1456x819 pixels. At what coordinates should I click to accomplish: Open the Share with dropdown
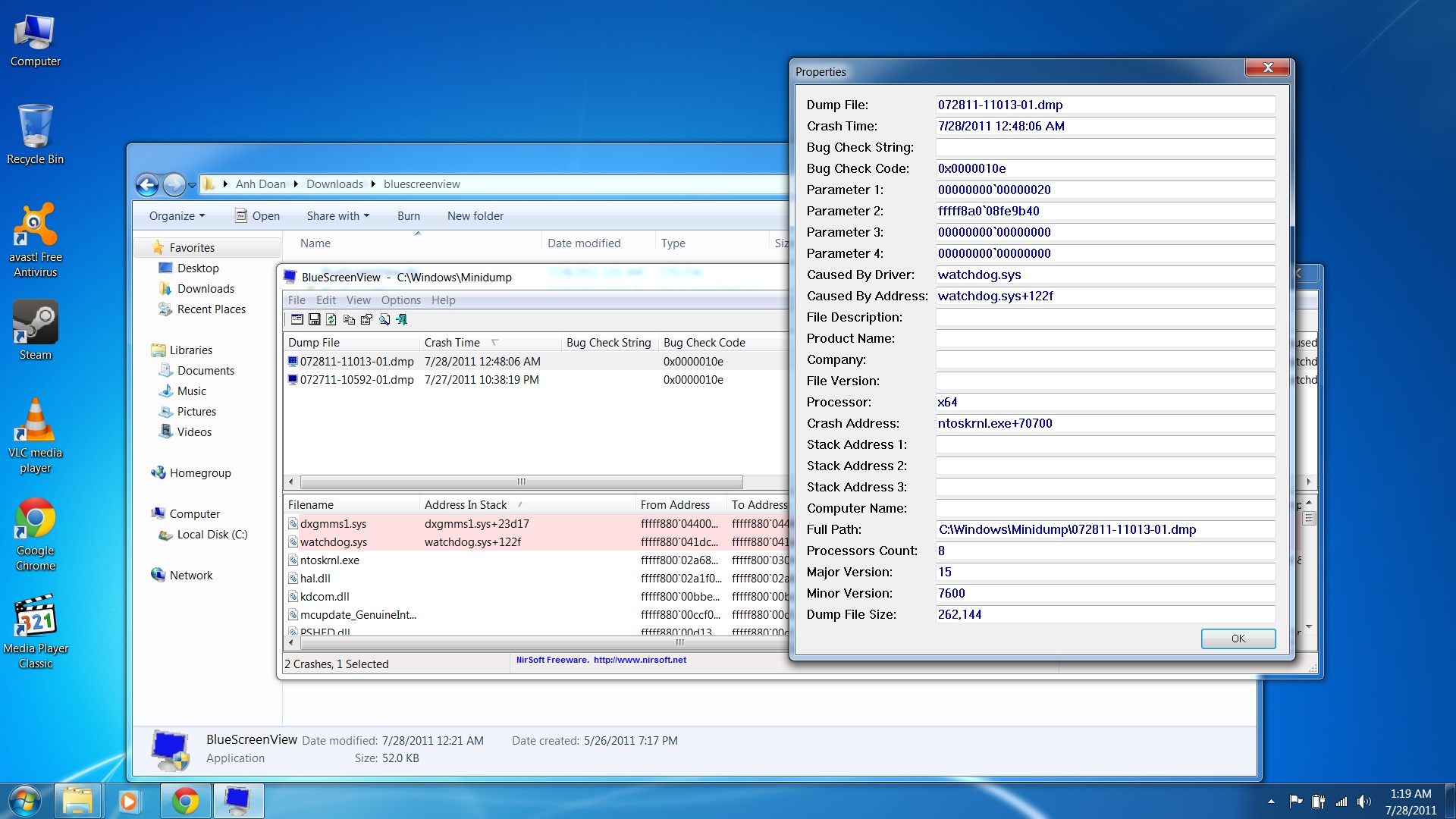click(337, 216)
